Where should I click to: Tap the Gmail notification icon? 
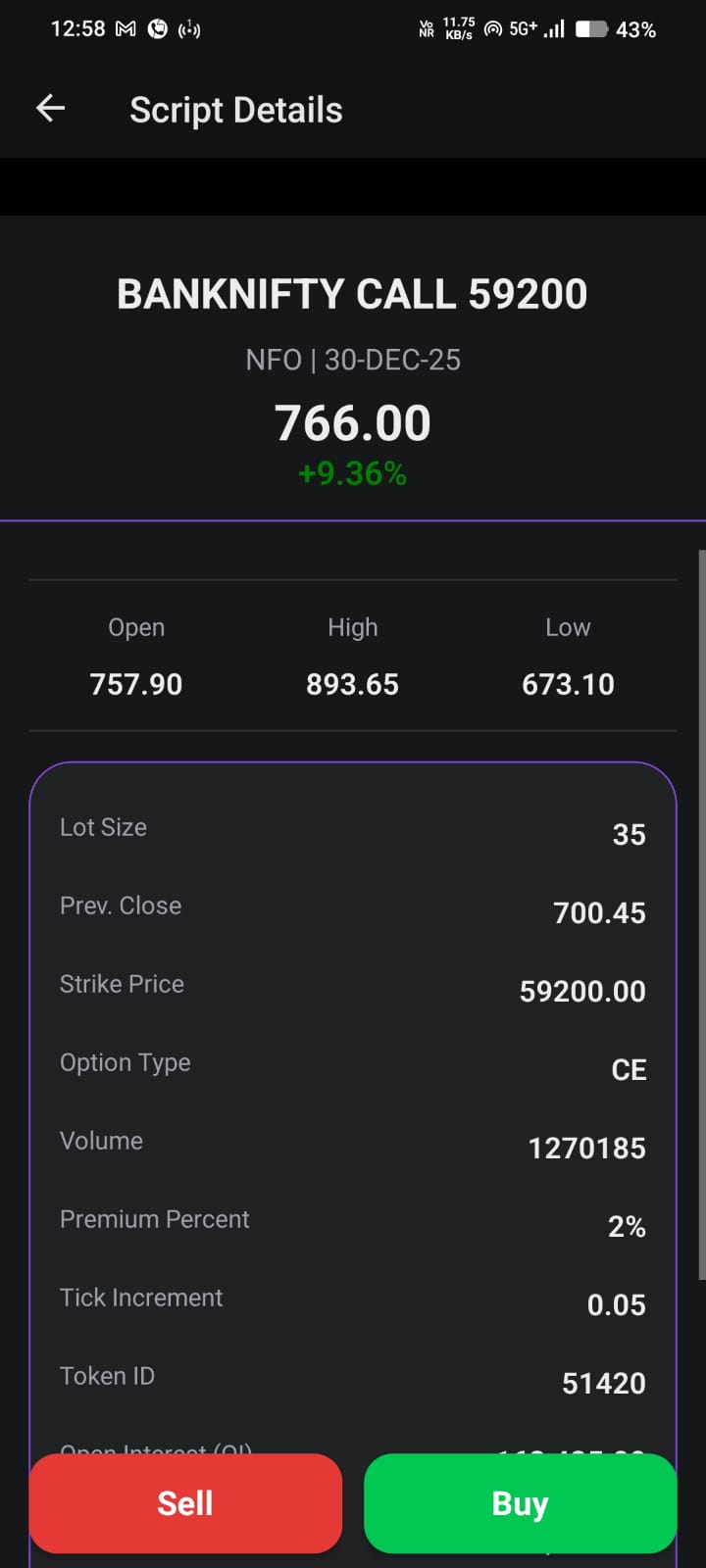[x=126, y=29]
